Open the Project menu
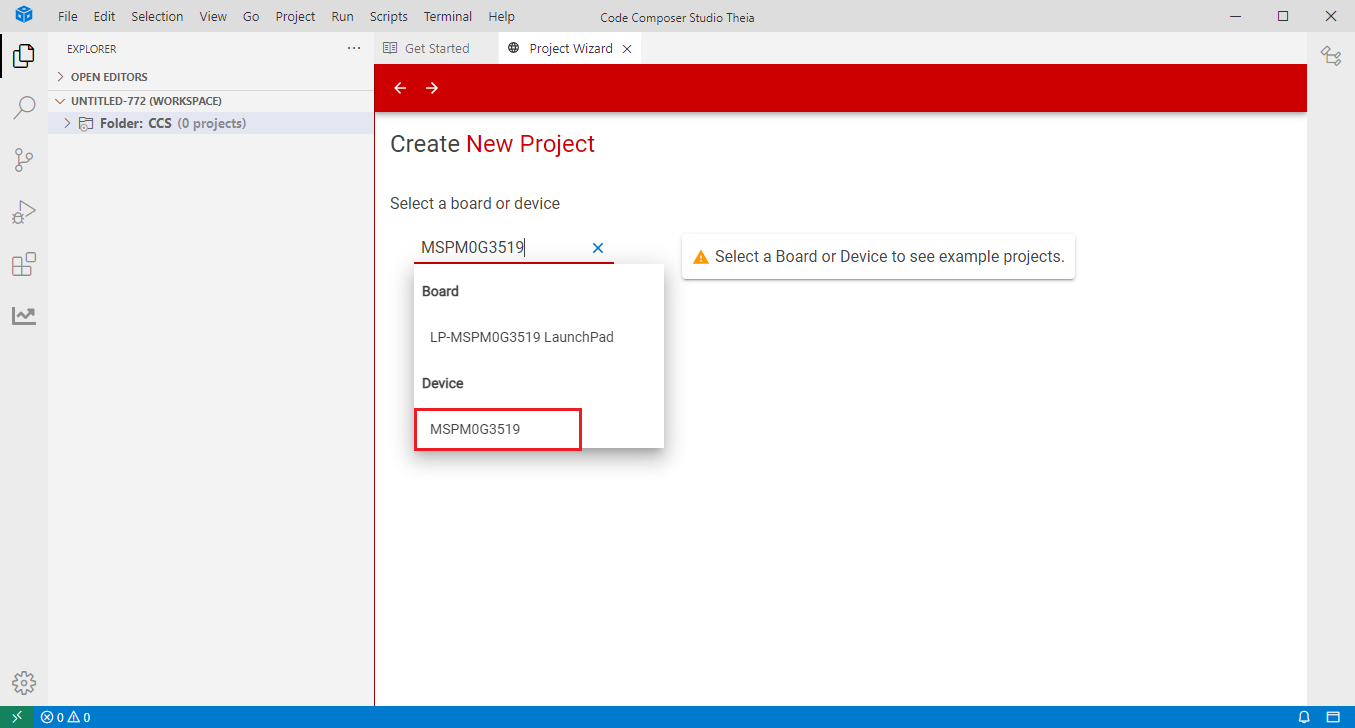Viewport: 1355px width, 728px height. click(295, 17)
